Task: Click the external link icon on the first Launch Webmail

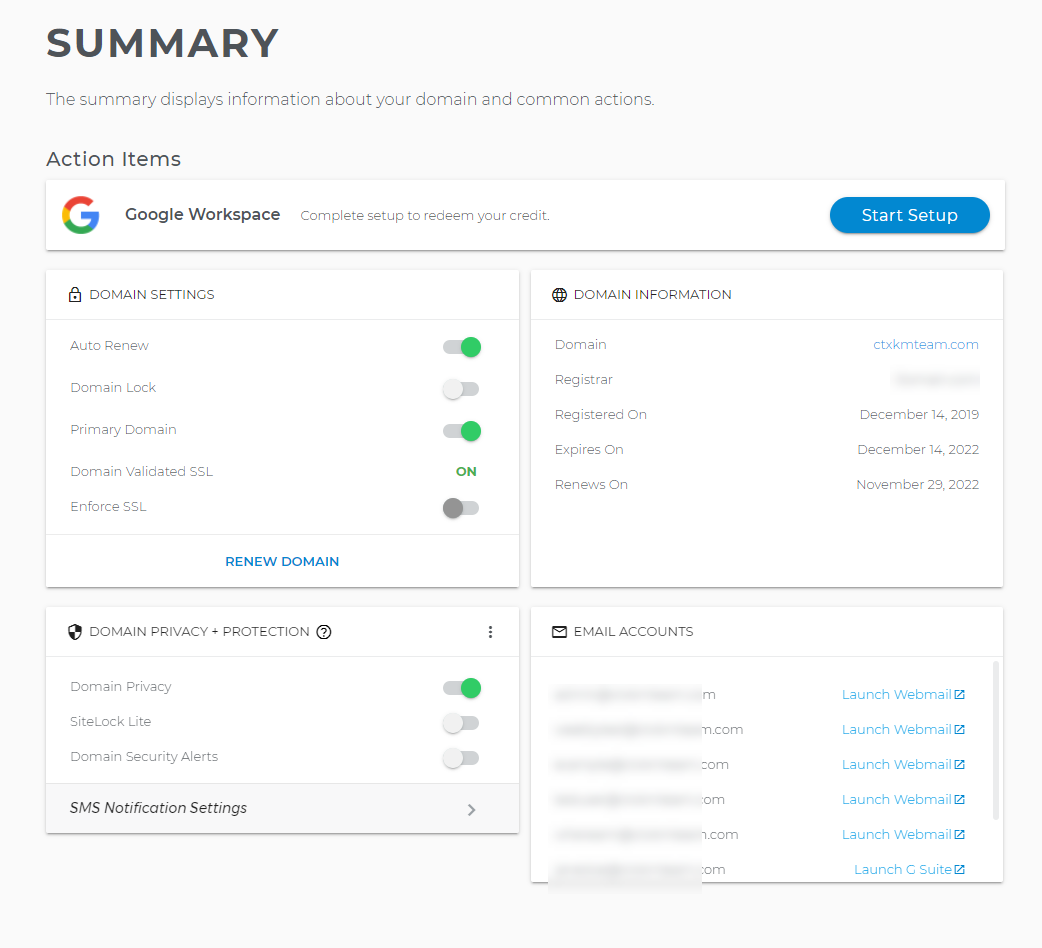Action: [958, 693]
